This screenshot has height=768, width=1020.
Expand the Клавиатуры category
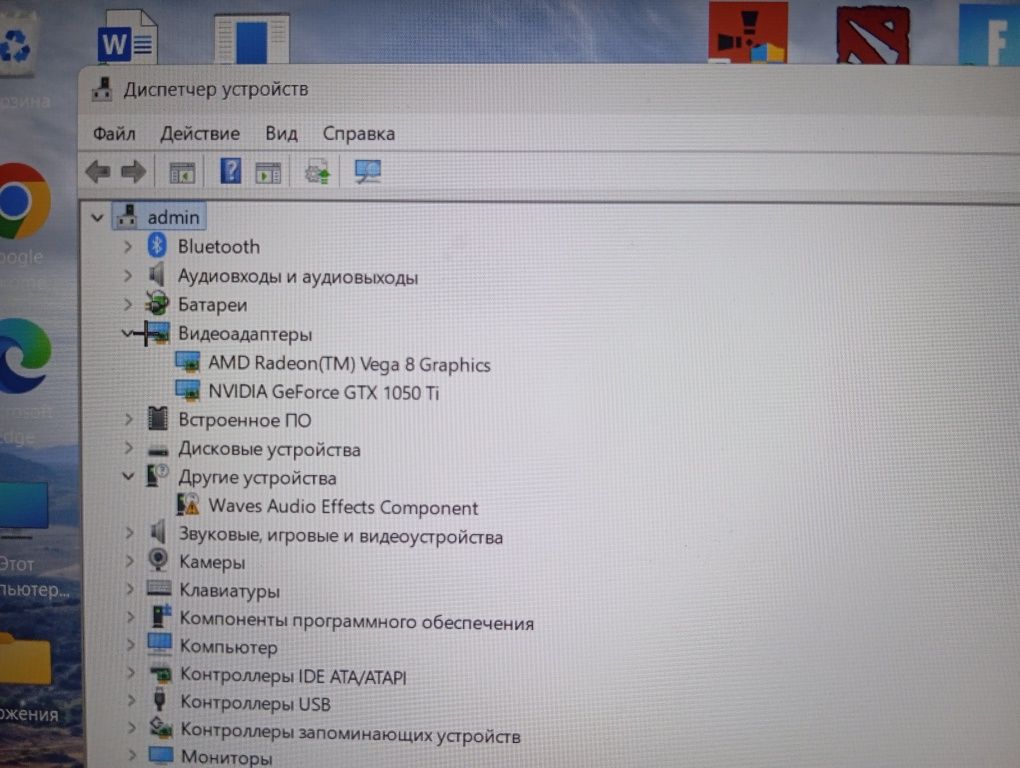(x=130, y=589)
